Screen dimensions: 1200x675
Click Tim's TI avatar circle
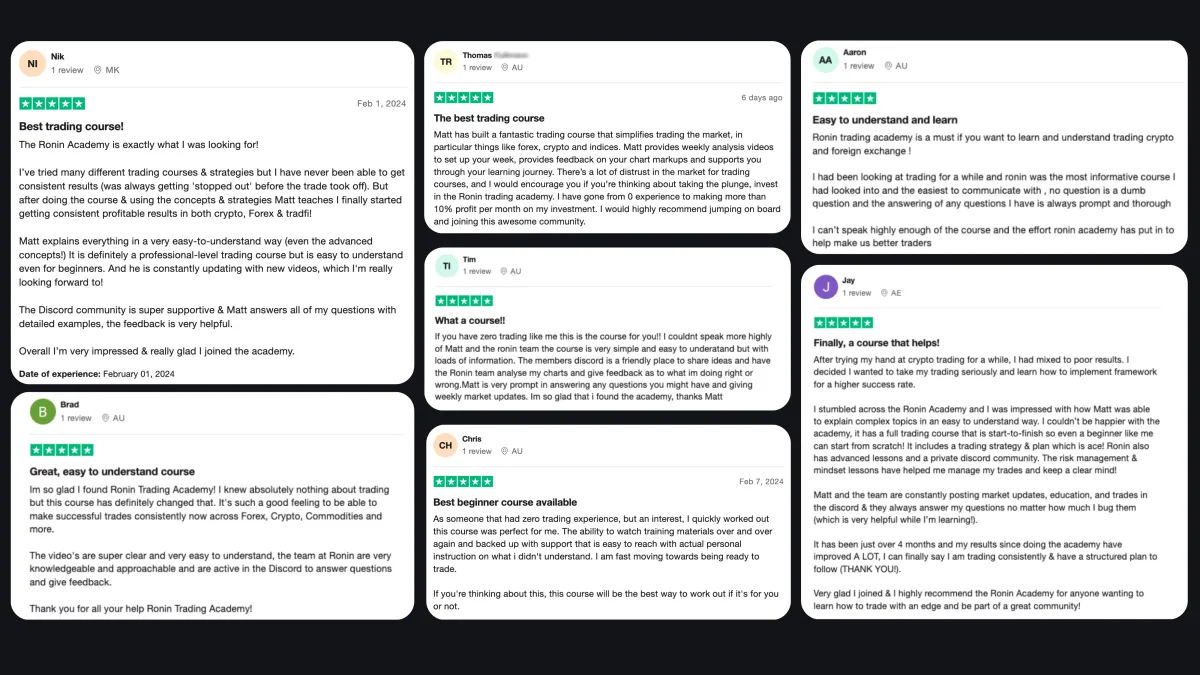coord(446,264)
